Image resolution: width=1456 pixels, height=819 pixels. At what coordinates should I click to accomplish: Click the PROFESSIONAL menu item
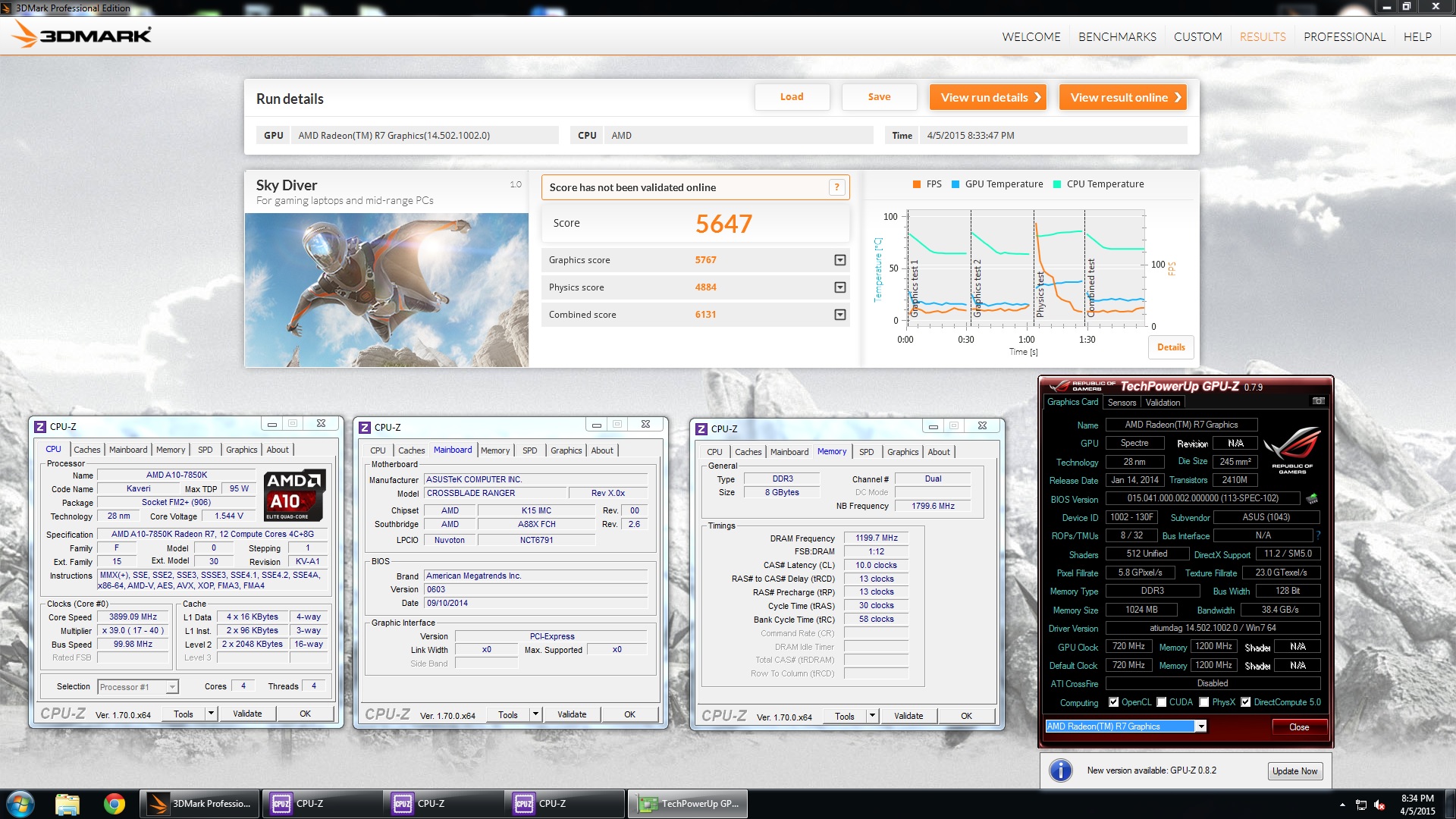1345,36
